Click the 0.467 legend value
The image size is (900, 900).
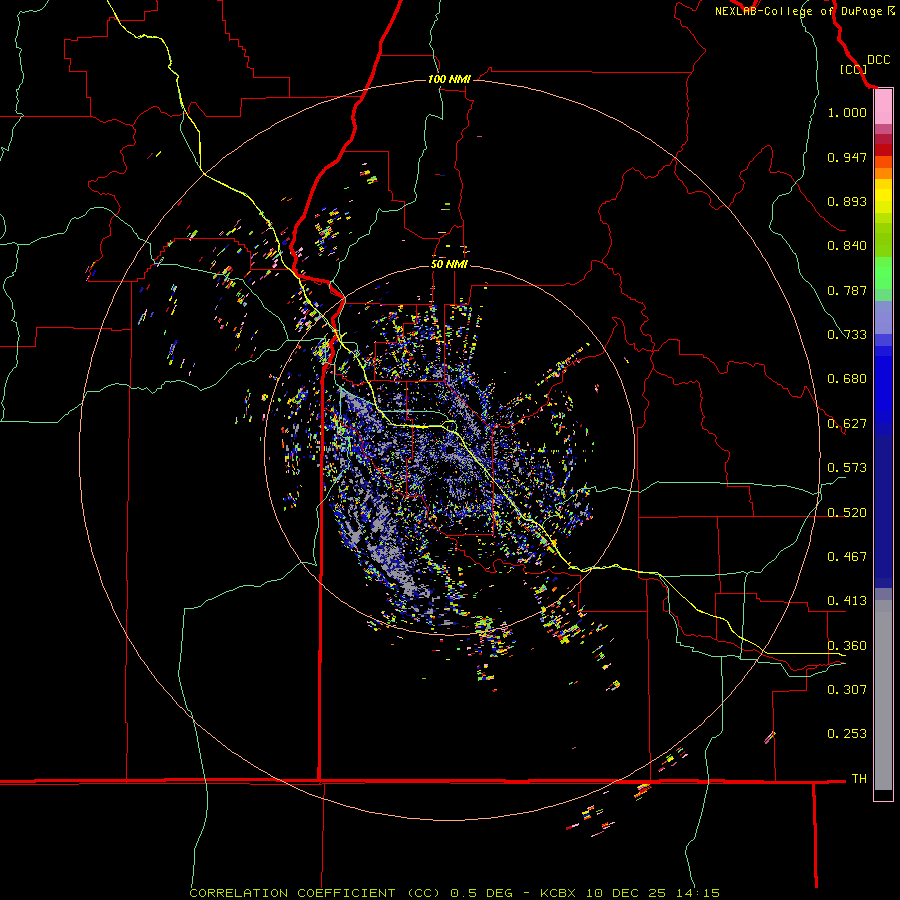click(847, 557)
